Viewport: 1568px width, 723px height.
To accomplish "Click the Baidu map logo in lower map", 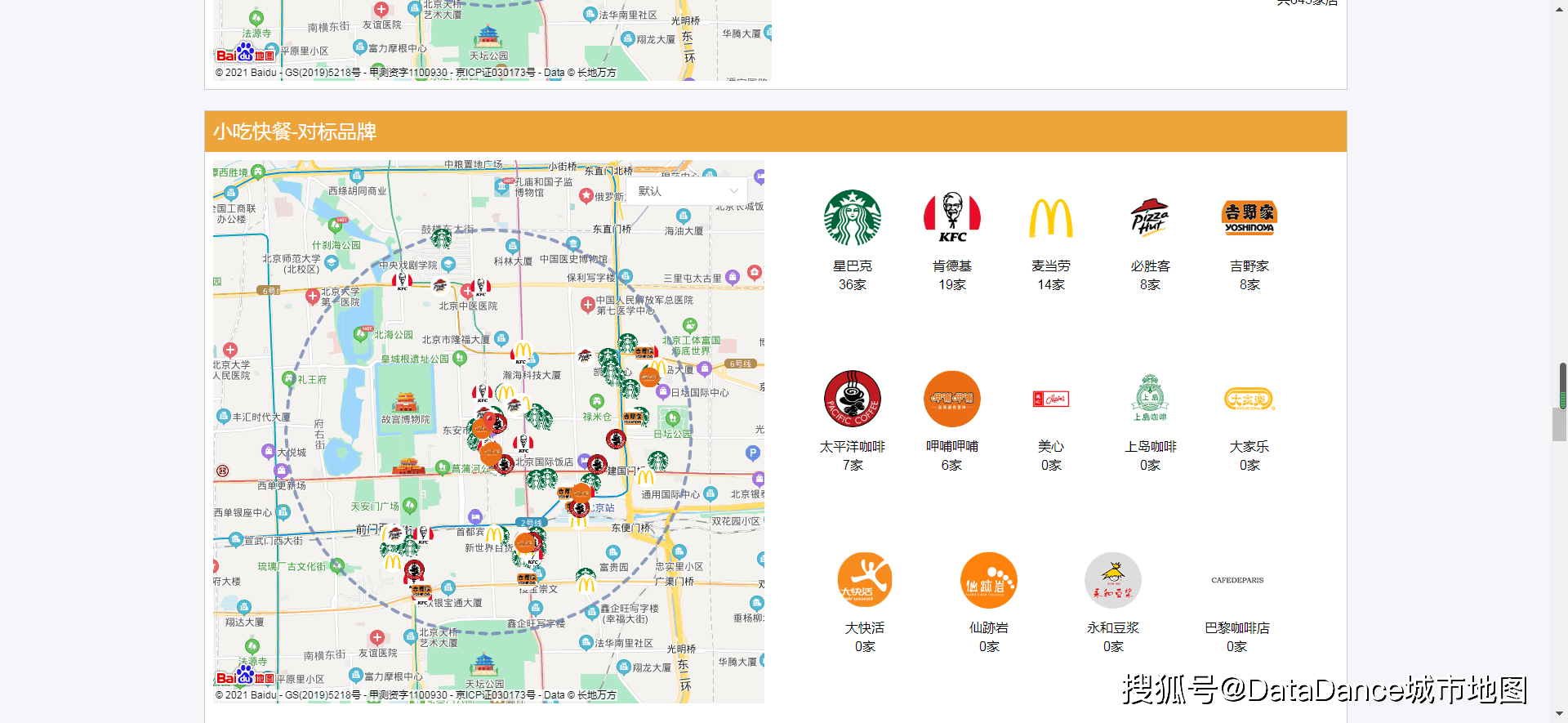I will click(244, 676).
